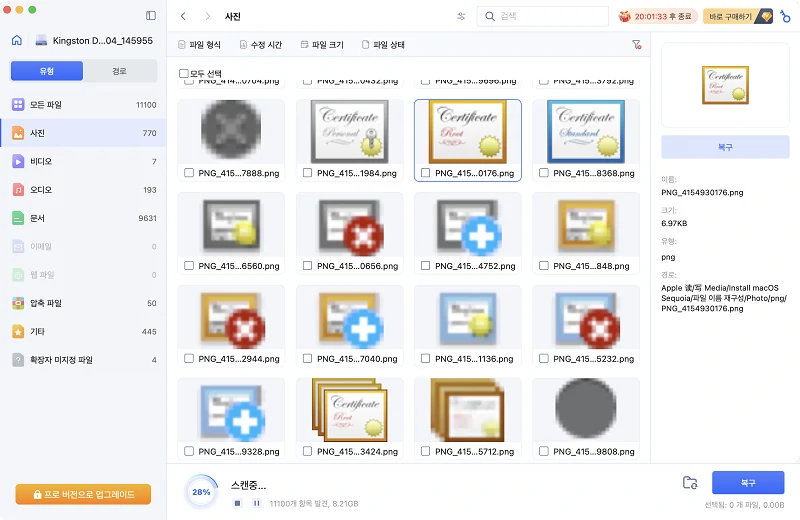This screenshot has height=520, width=800.
Task: Open the File Status (파일 상태) filter
Action: (x=383, y=45)
